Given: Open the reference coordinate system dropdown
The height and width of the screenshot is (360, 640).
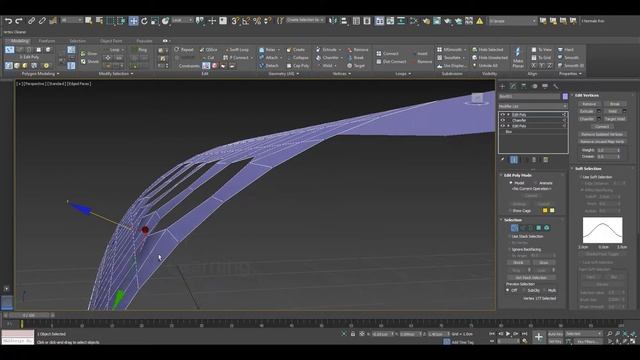Looking at the screenshot, I should click(182, 20).
